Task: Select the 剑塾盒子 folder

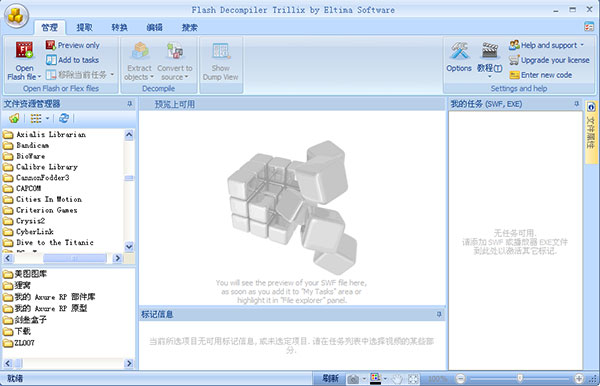Action: pyautogui.click(x=25, y=320)
